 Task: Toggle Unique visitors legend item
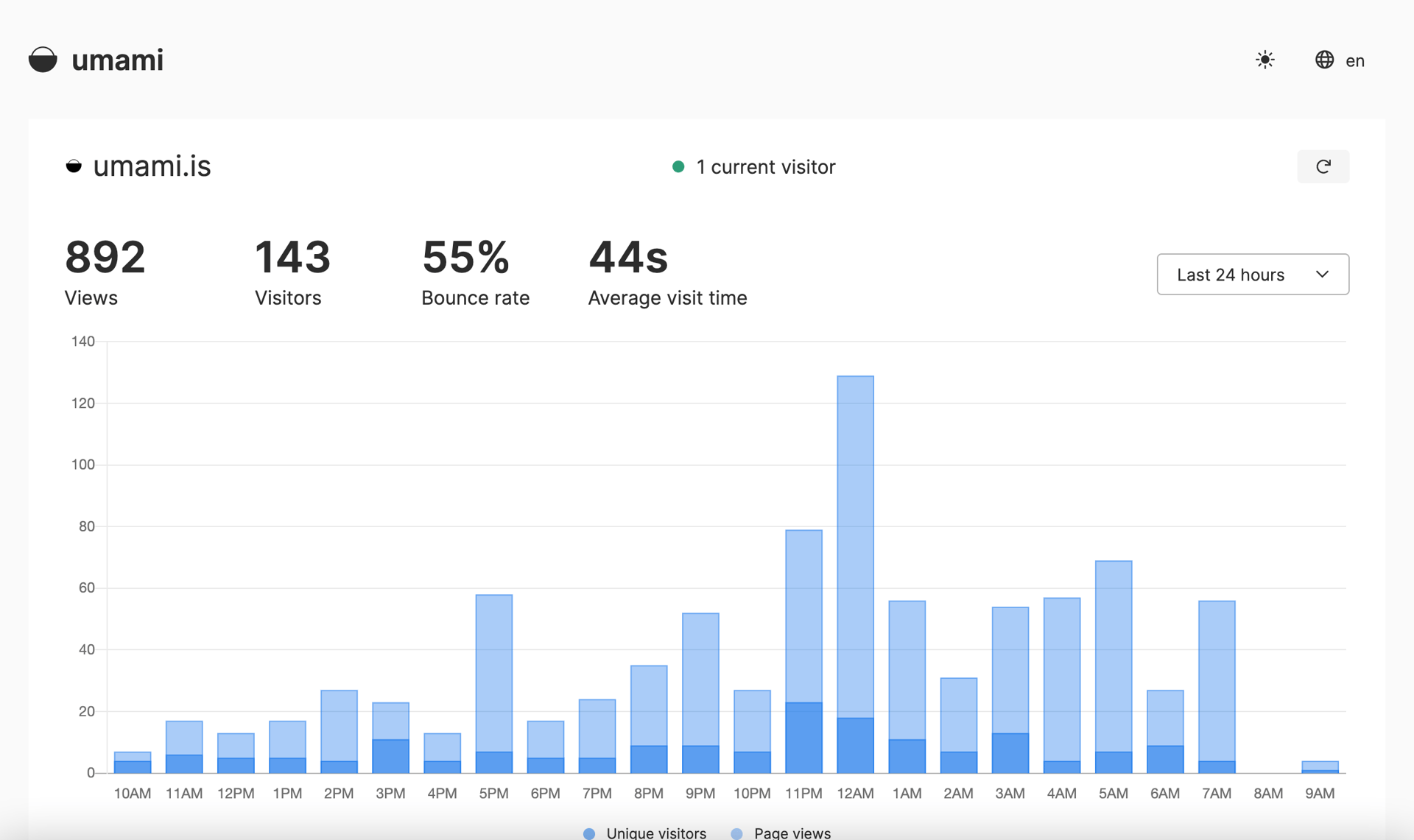(655, 833)
